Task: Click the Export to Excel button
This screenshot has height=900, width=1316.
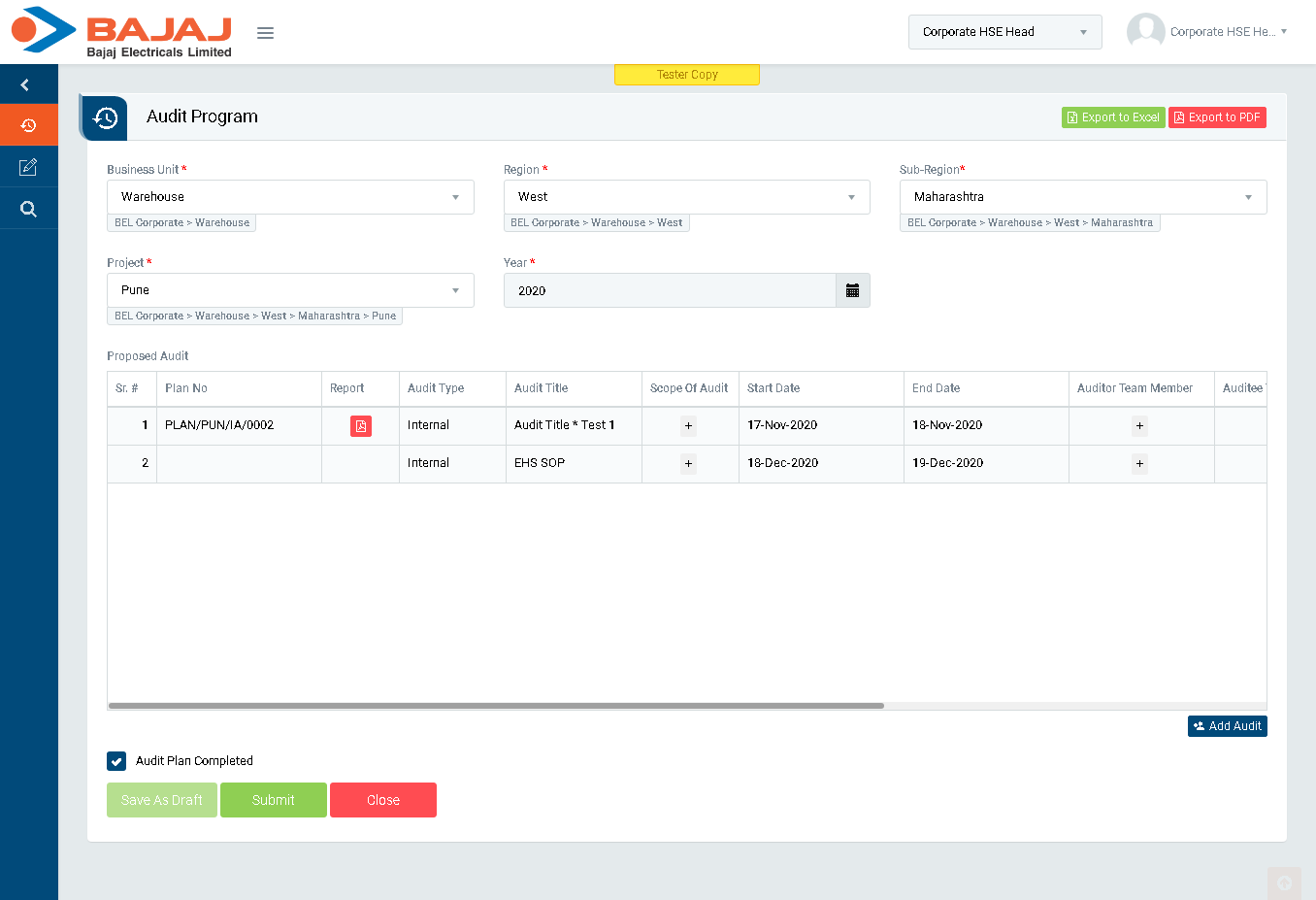Action: (1112, 117)
